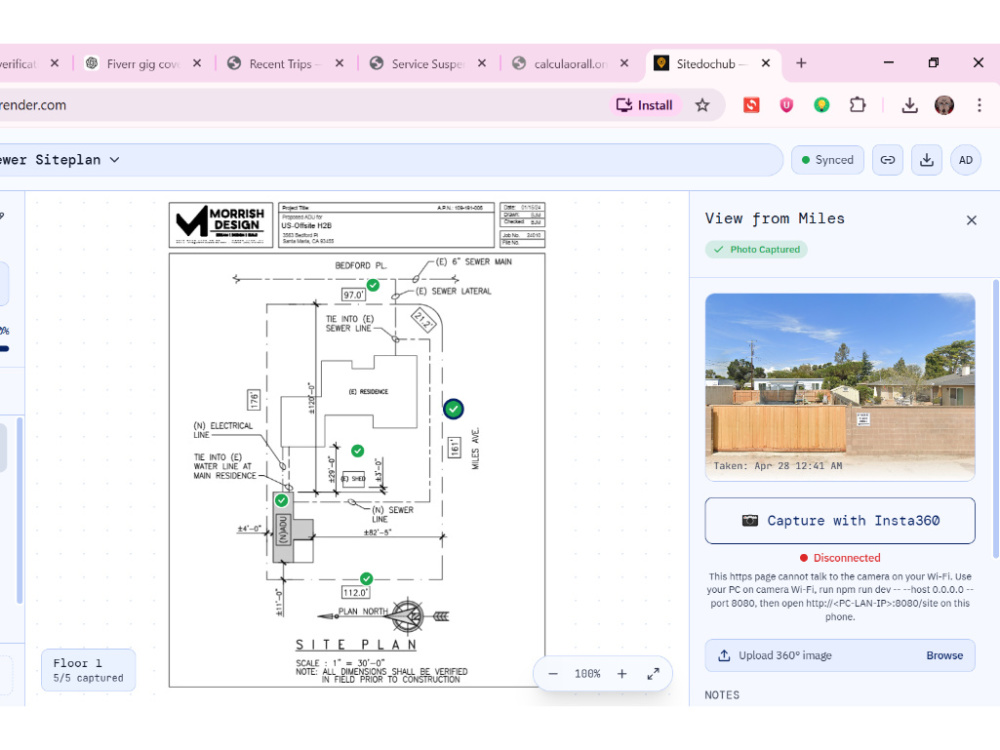Click Browse to upload an image

[944, 656]
